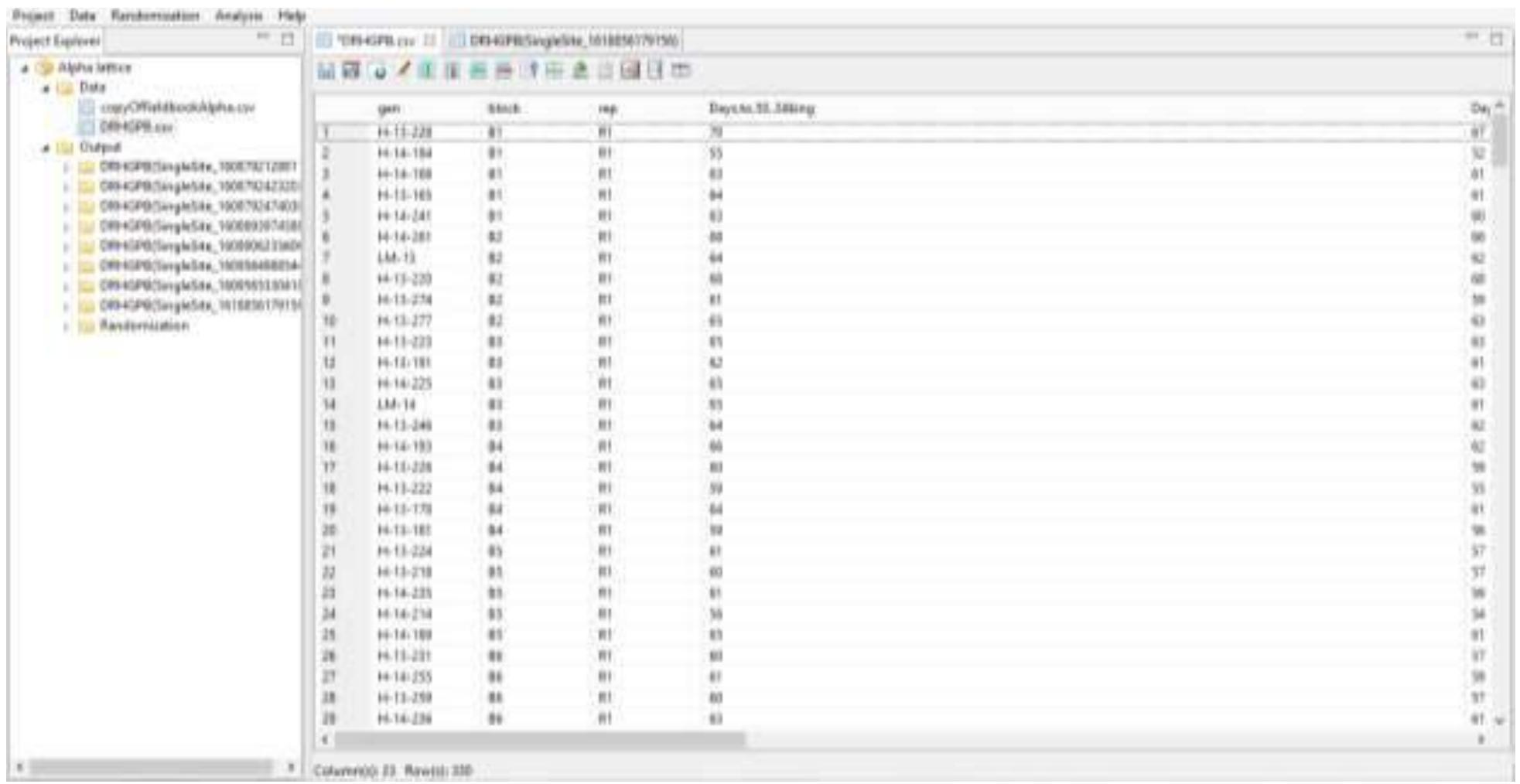This screenshot has height=784, width=1520.
Task: Select the yellow pencil edit-data icon
Action: click(404, 73)
